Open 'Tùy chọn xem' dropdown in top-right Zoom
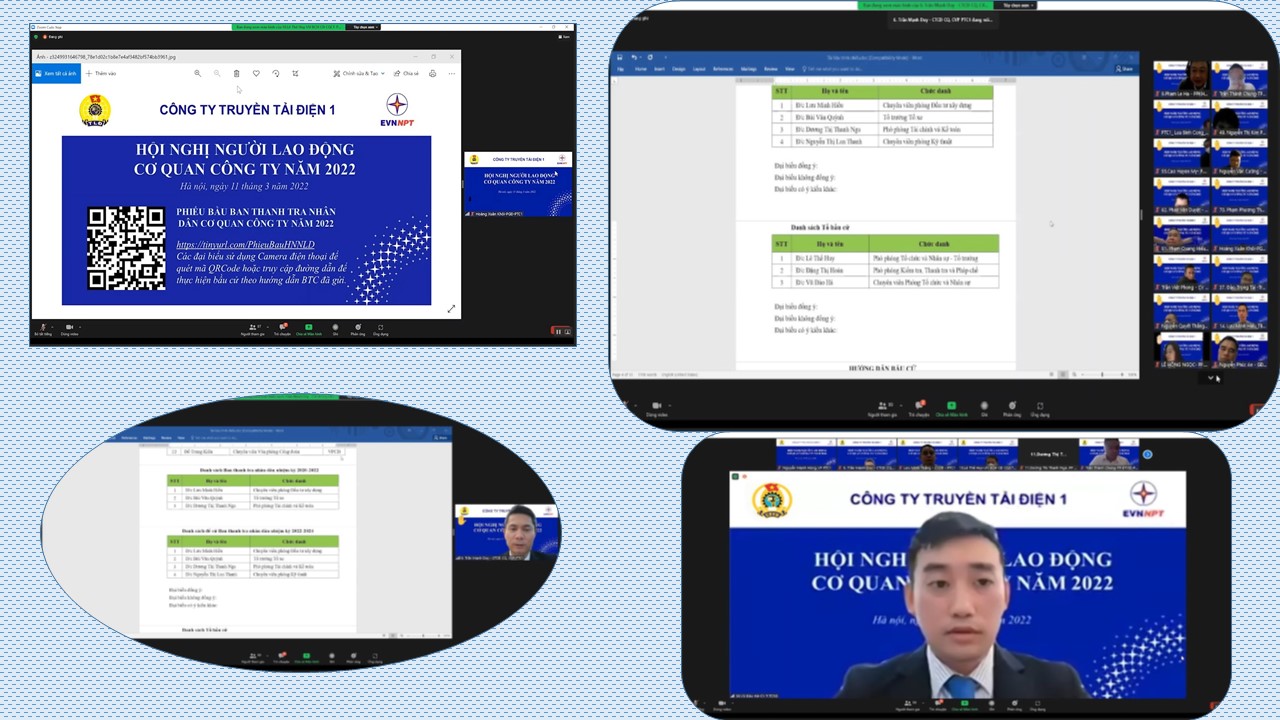The height and width of the screenshot is (720, 1280). tap(1019, 5)
